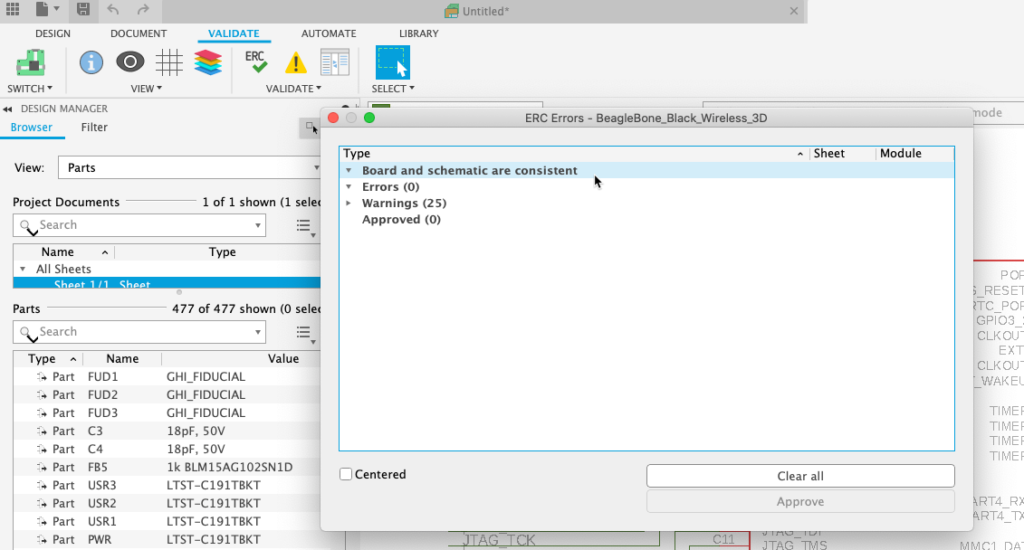Click the Parts search field
This screenshot has height=550, width=1024.
click(x=139, y=332)
